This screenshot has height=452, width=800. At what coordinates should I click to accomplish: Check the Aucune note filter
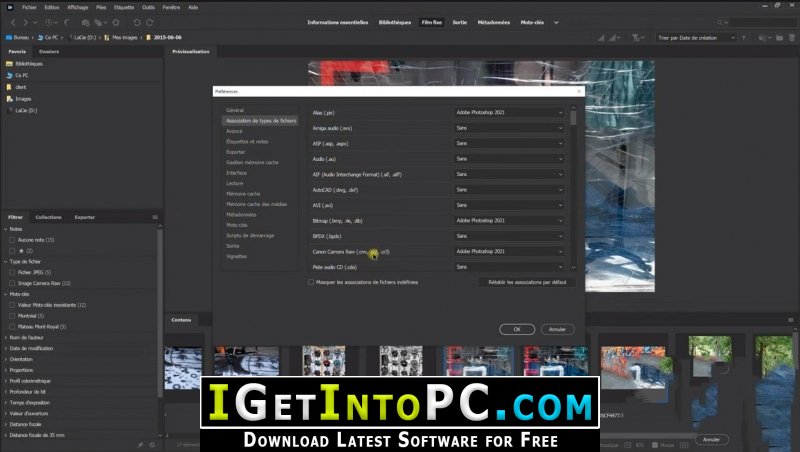pos(12,240)
